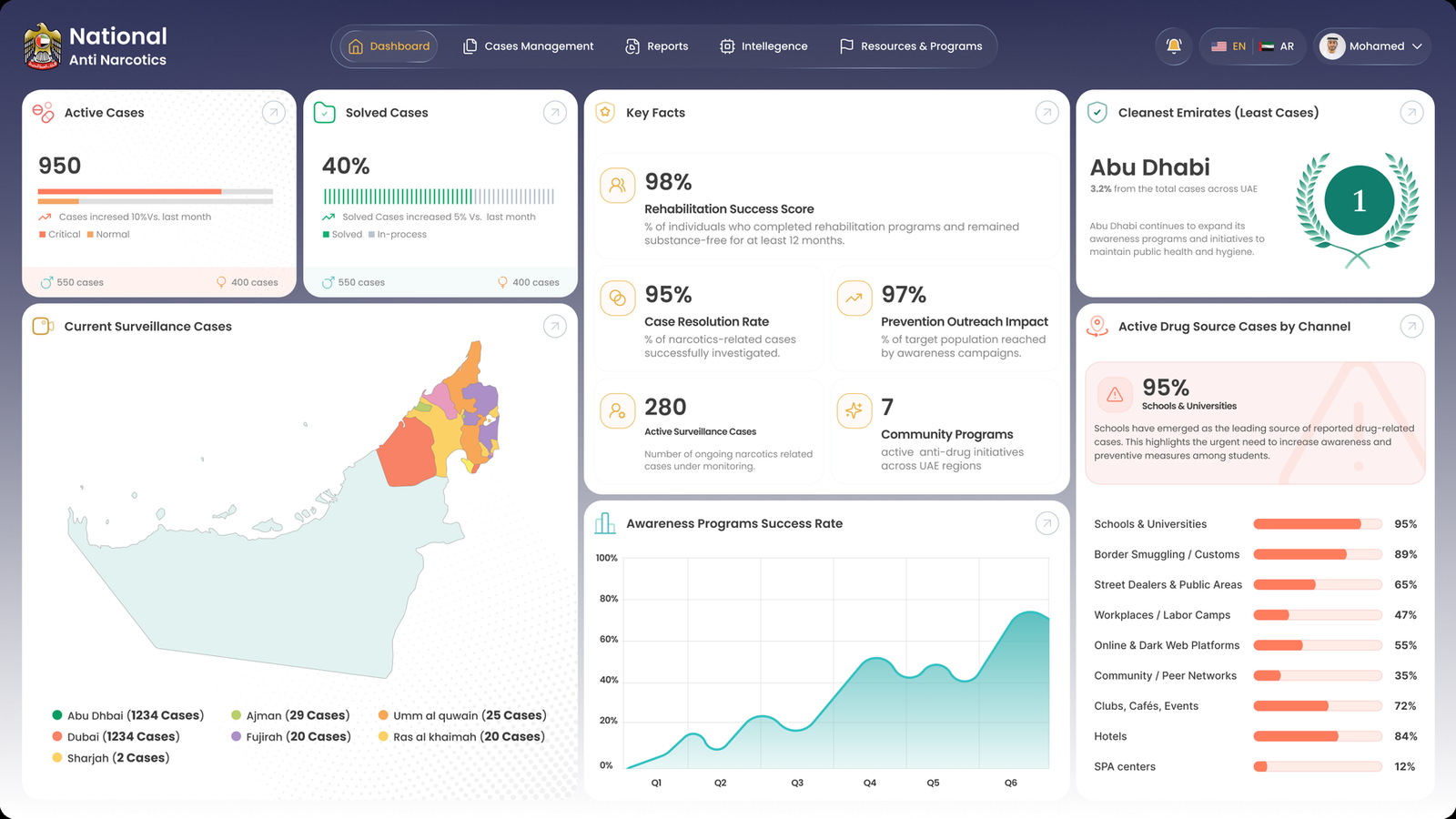Click the Online & Dark Web Platforms label
The width and height of the screenshot is (1456, 819).
tap(1167, 645)
